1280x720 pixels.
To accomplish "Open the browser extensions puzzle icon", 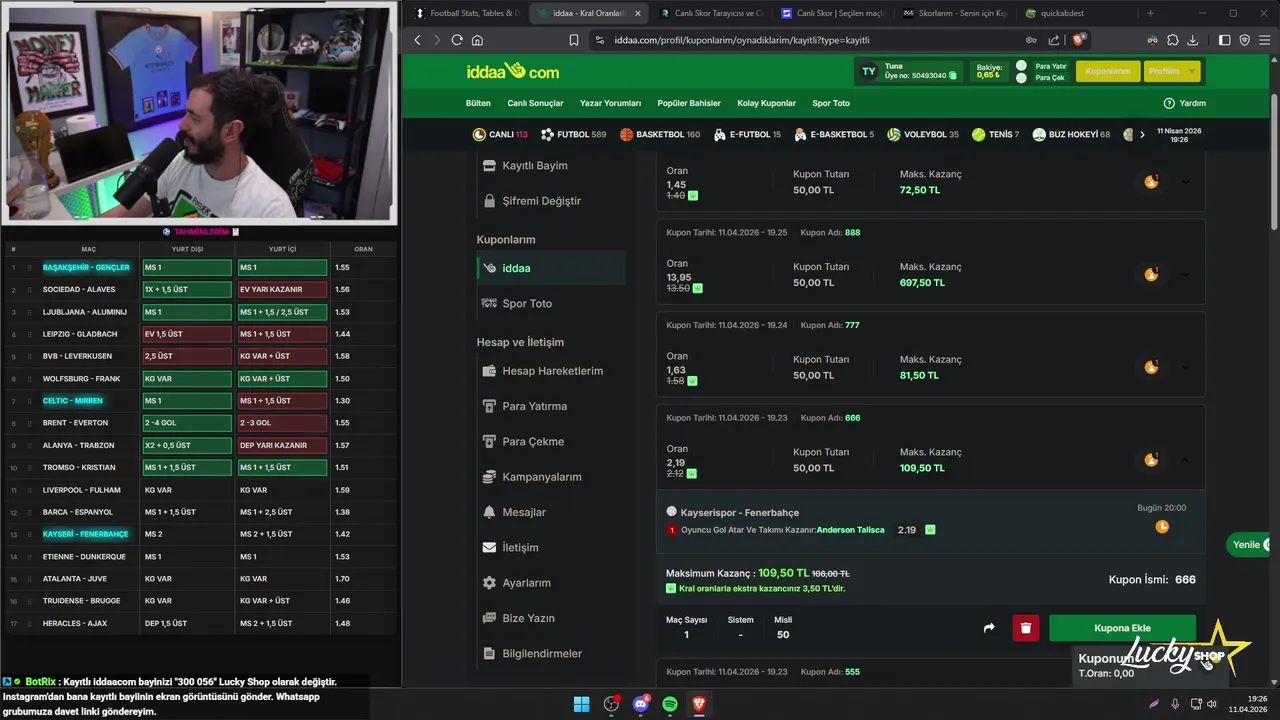I will (1173, 40).
